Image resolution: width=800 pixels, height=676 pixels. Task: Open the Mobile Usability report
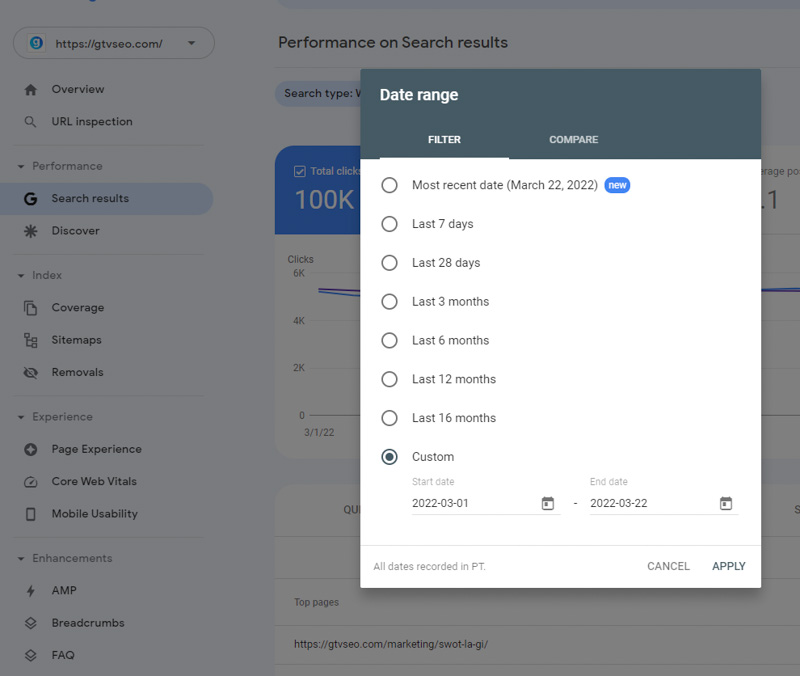[x=94, y=514]
